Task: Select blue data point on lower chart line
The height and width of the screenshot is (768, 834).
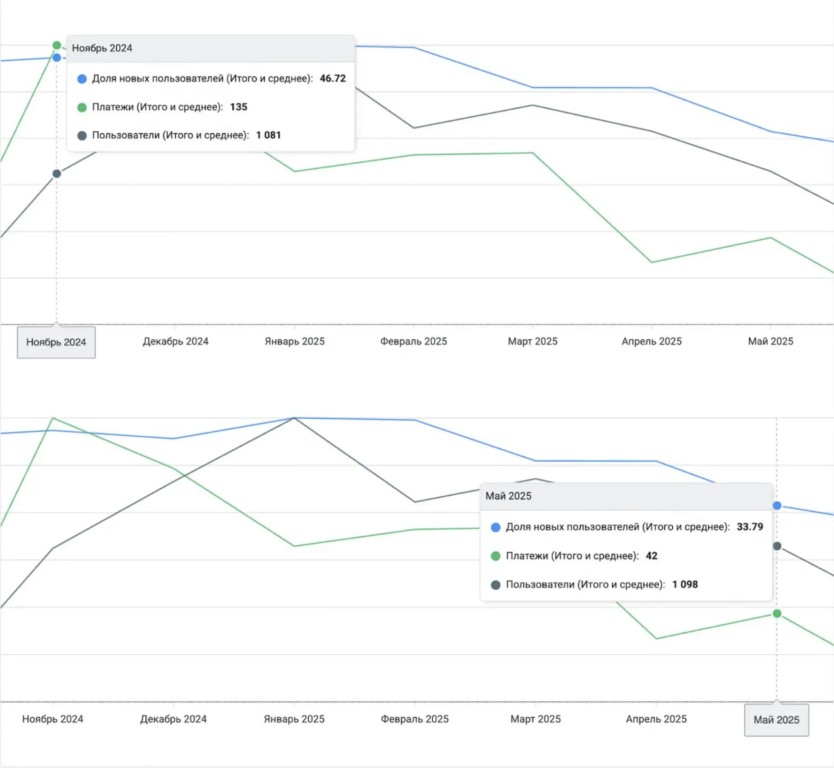Action: coord(777,506)
